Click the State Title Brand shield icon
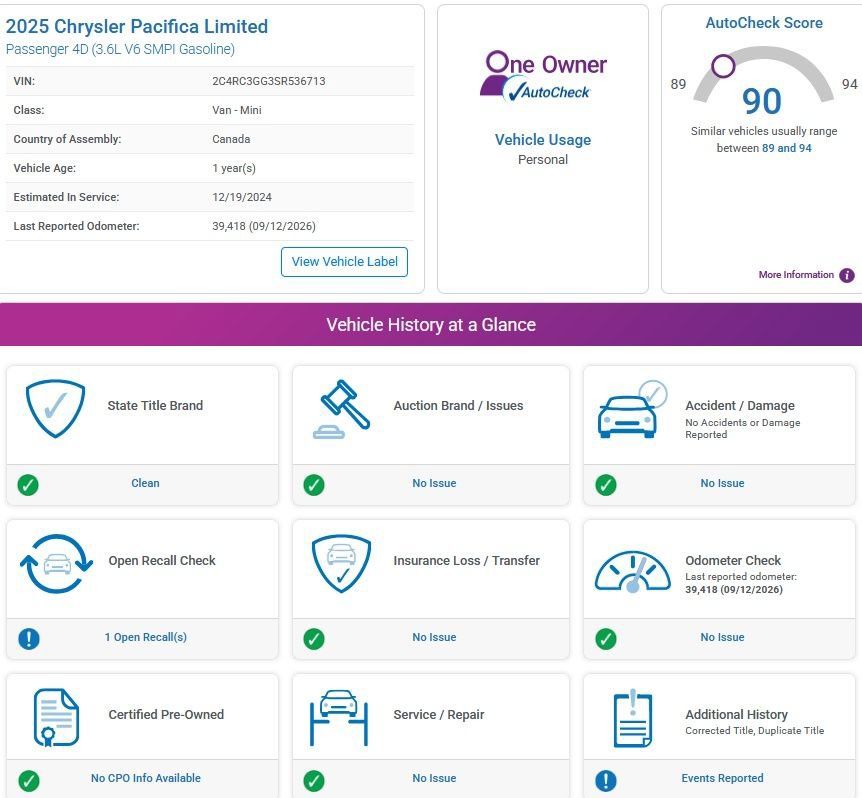Image resolution: width=862 pixels, height=798 pixels. (x=55, y=408)
